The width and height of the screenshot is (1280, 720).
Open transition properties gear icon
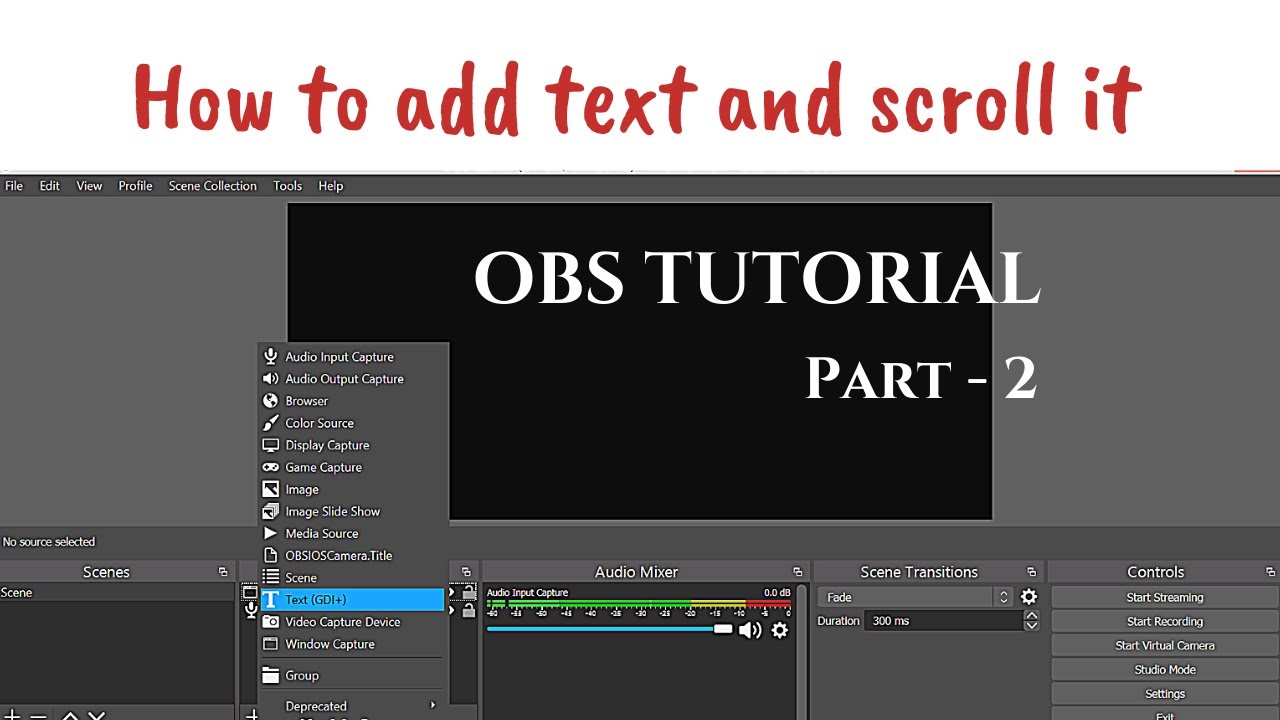[1029, 597]
